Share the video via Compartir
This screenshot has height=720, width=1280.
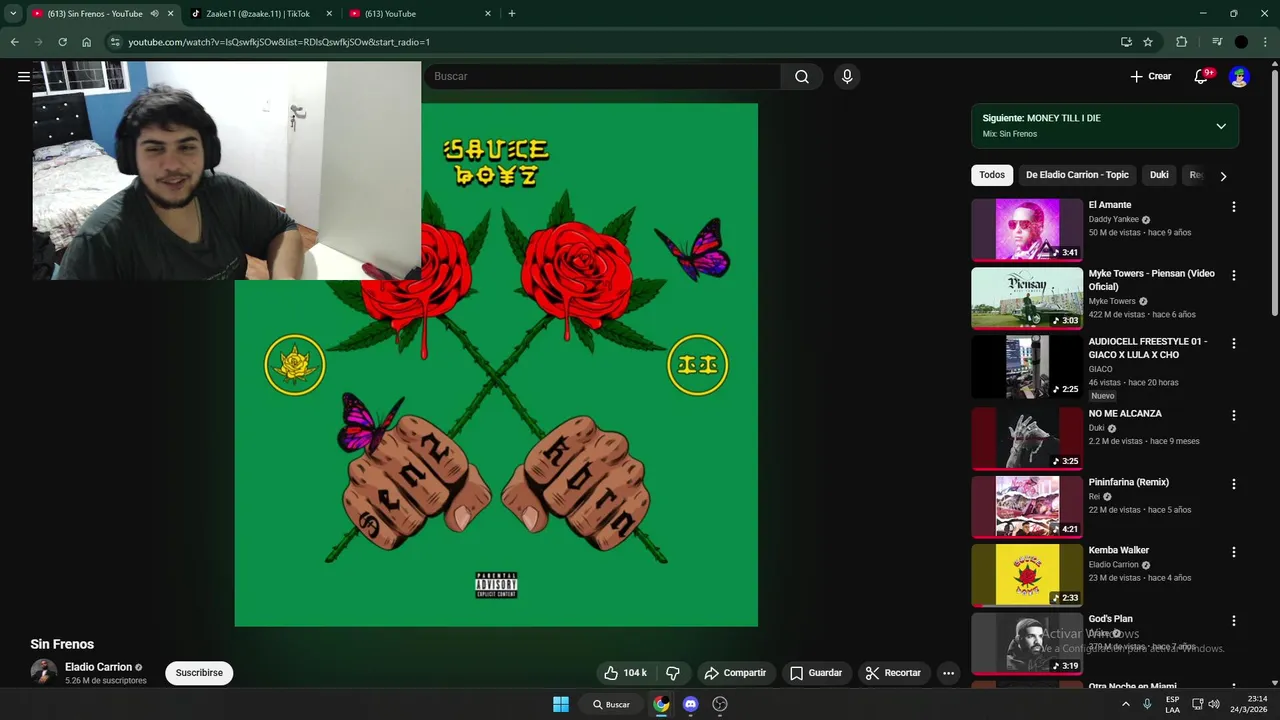[735, 673]
